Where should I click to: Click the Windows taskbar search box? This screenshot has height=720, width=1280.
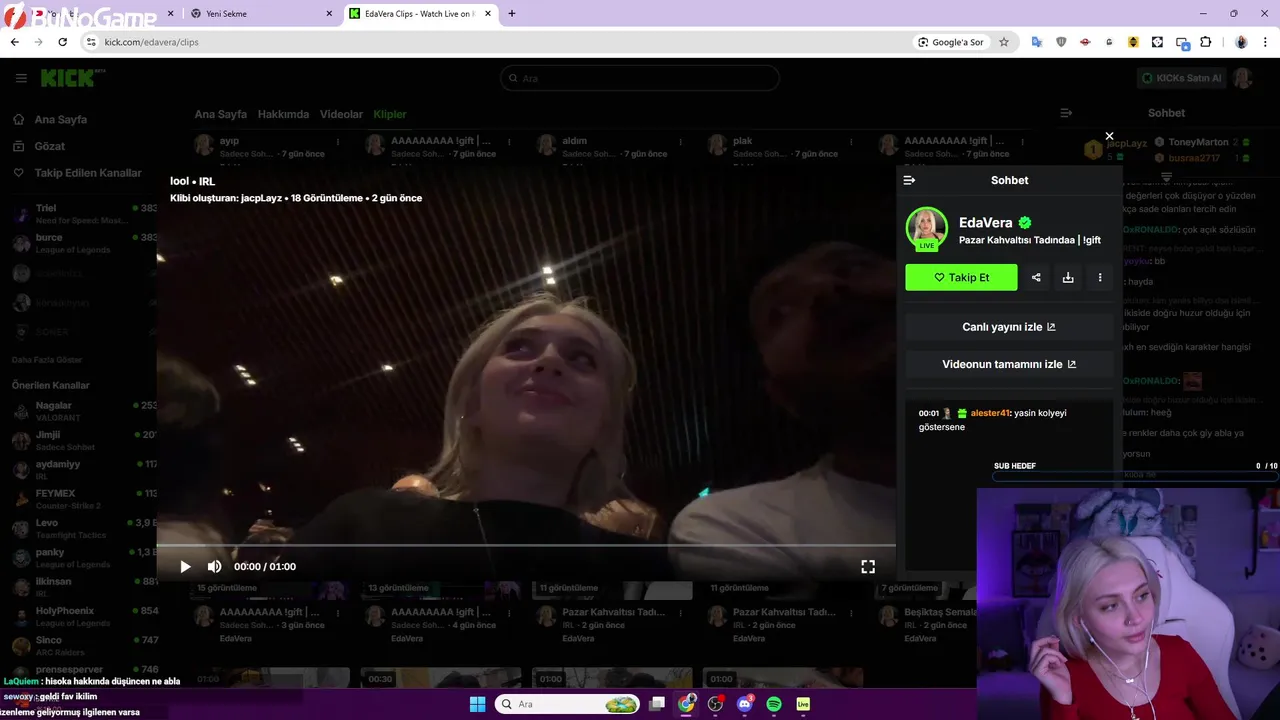(567, 704)
